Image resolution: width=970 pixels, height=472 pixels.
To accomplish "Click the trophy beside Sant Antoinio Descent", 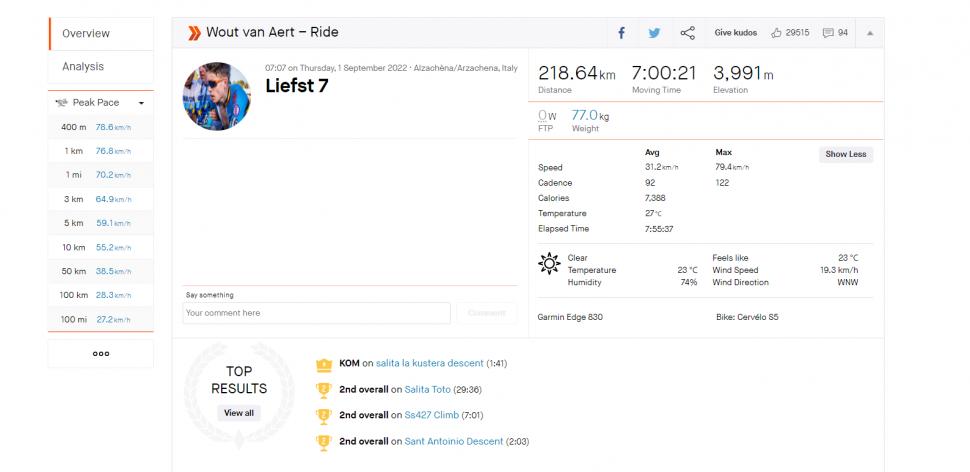I will [x=324, y=442].
